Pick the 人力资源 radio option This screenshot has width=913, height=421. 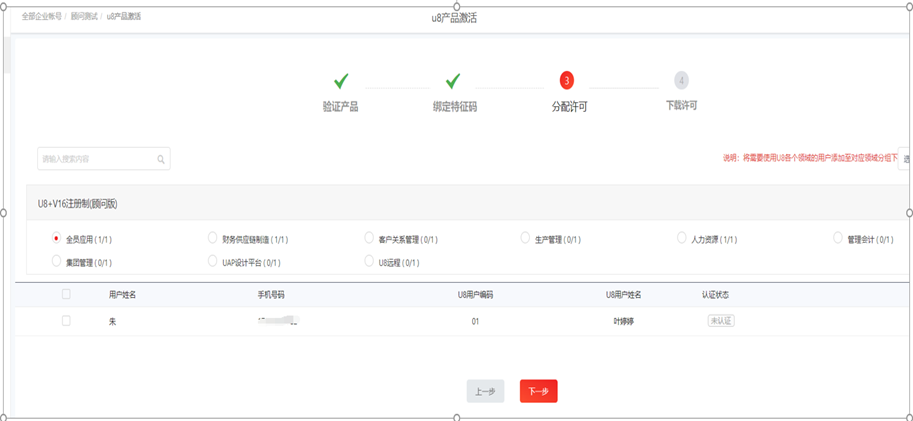(682, 238)
